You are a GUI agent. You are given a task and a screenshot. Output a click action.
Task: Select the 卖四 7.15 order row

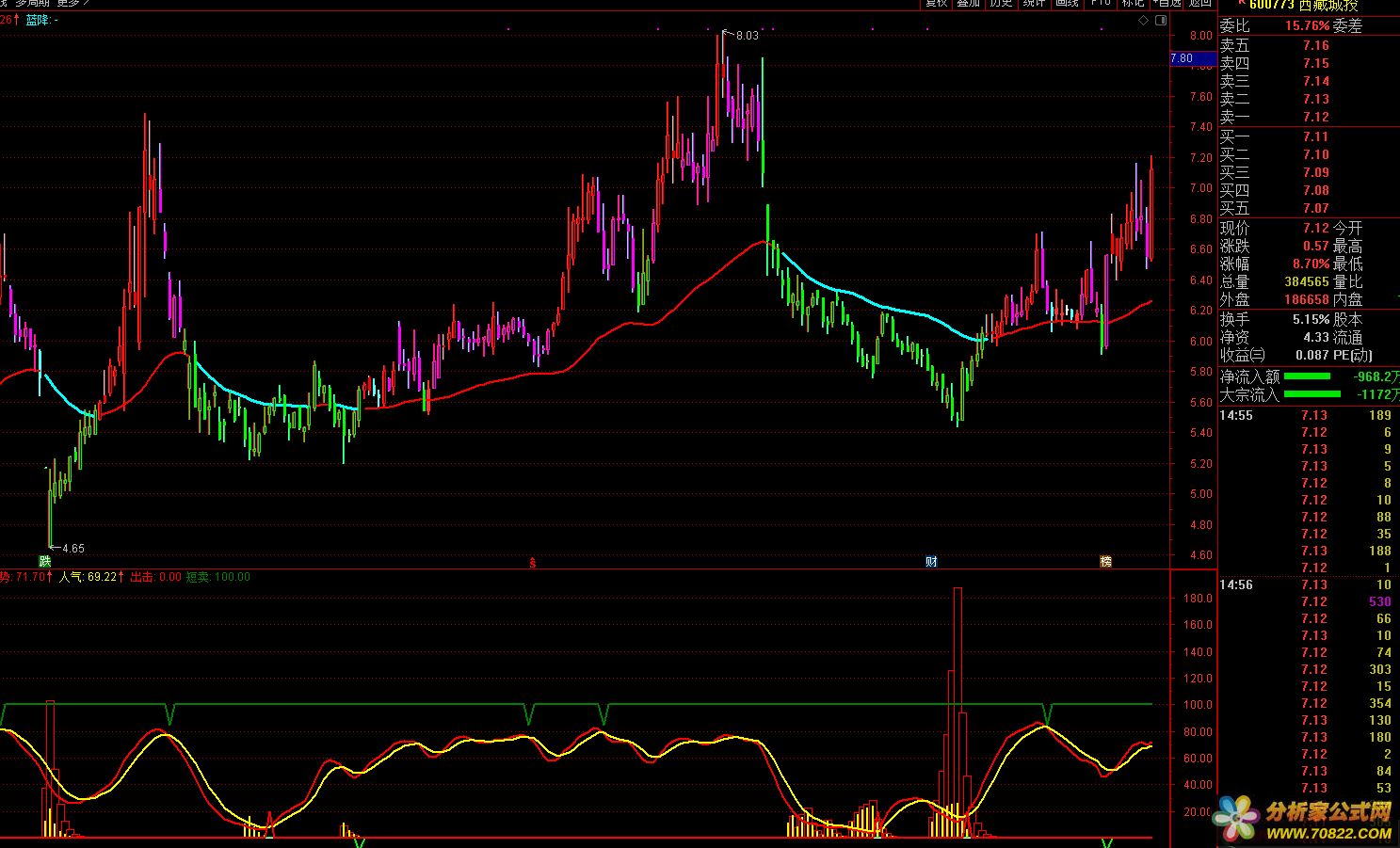click(x=1309, y=63)
